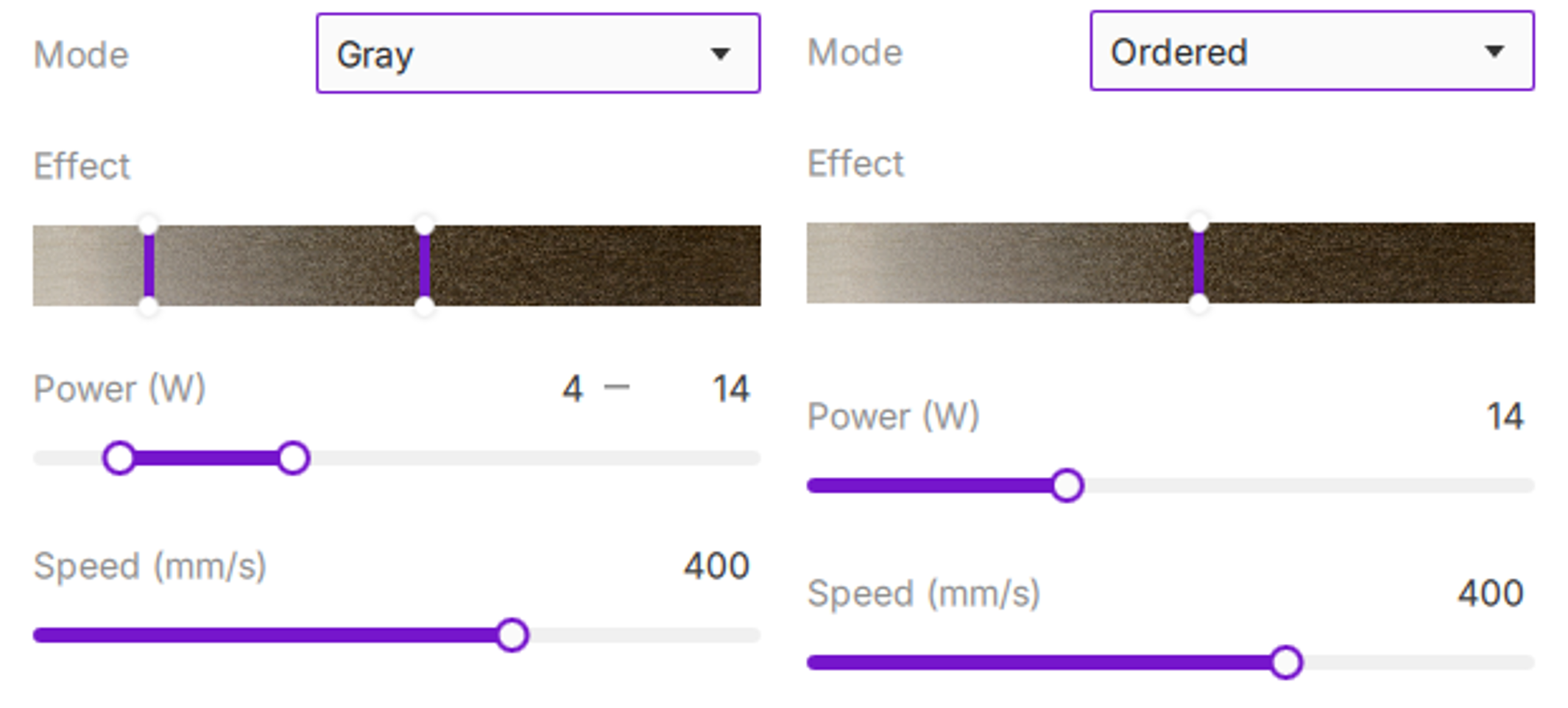Grab the upper power handle in Gray panel
Viewport: 1568px width, 708px height.
tap(293, 458)
